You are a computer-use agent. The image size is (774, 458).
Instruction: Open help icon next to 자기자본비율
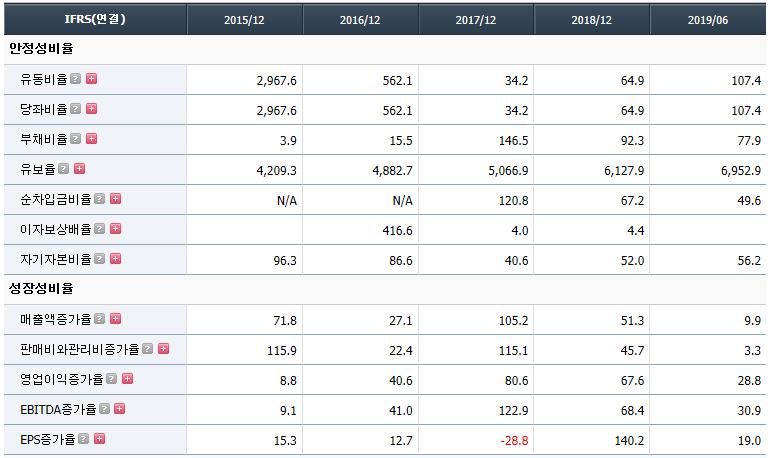click(100, 259)
